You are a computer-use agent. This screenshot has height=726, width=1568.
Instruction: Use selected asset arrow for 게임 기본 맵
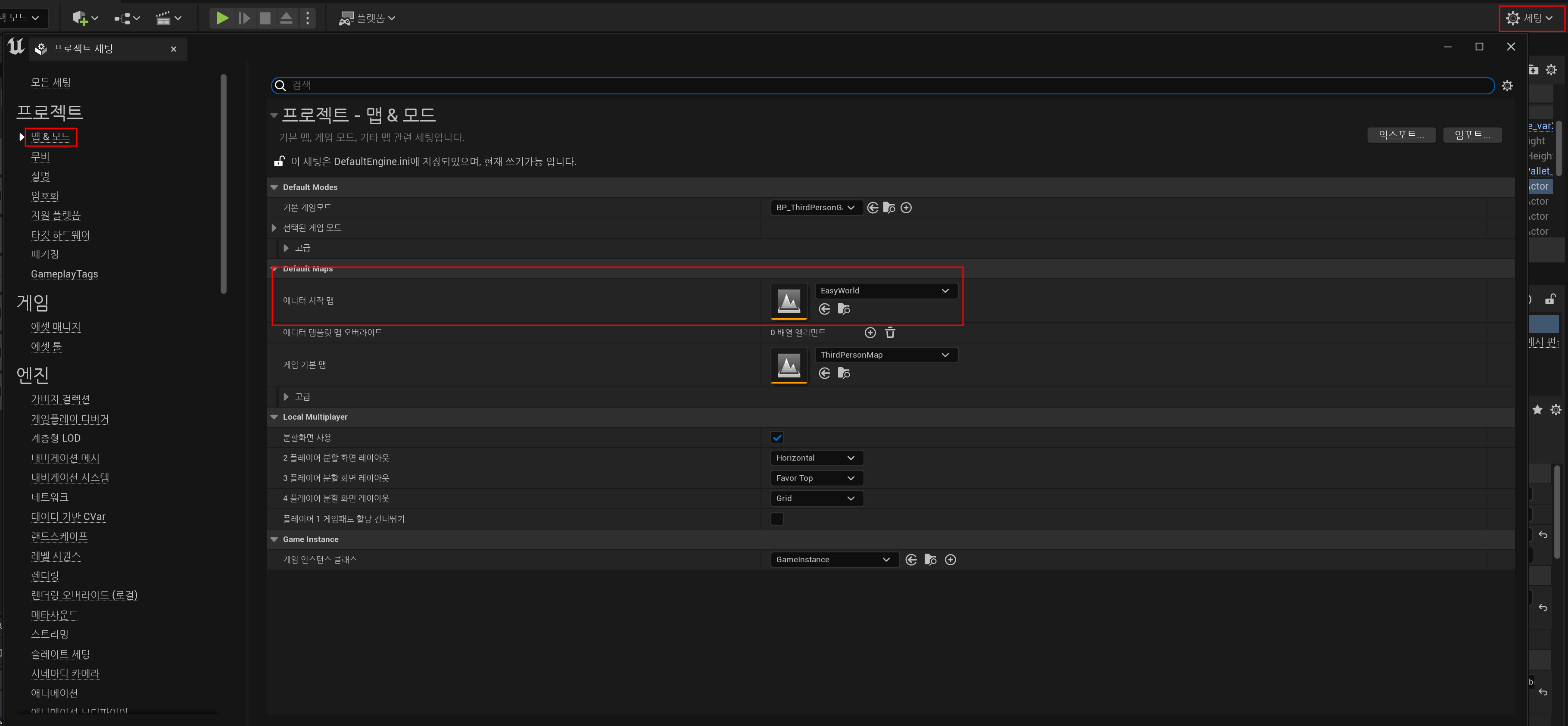tap(824, 373)
